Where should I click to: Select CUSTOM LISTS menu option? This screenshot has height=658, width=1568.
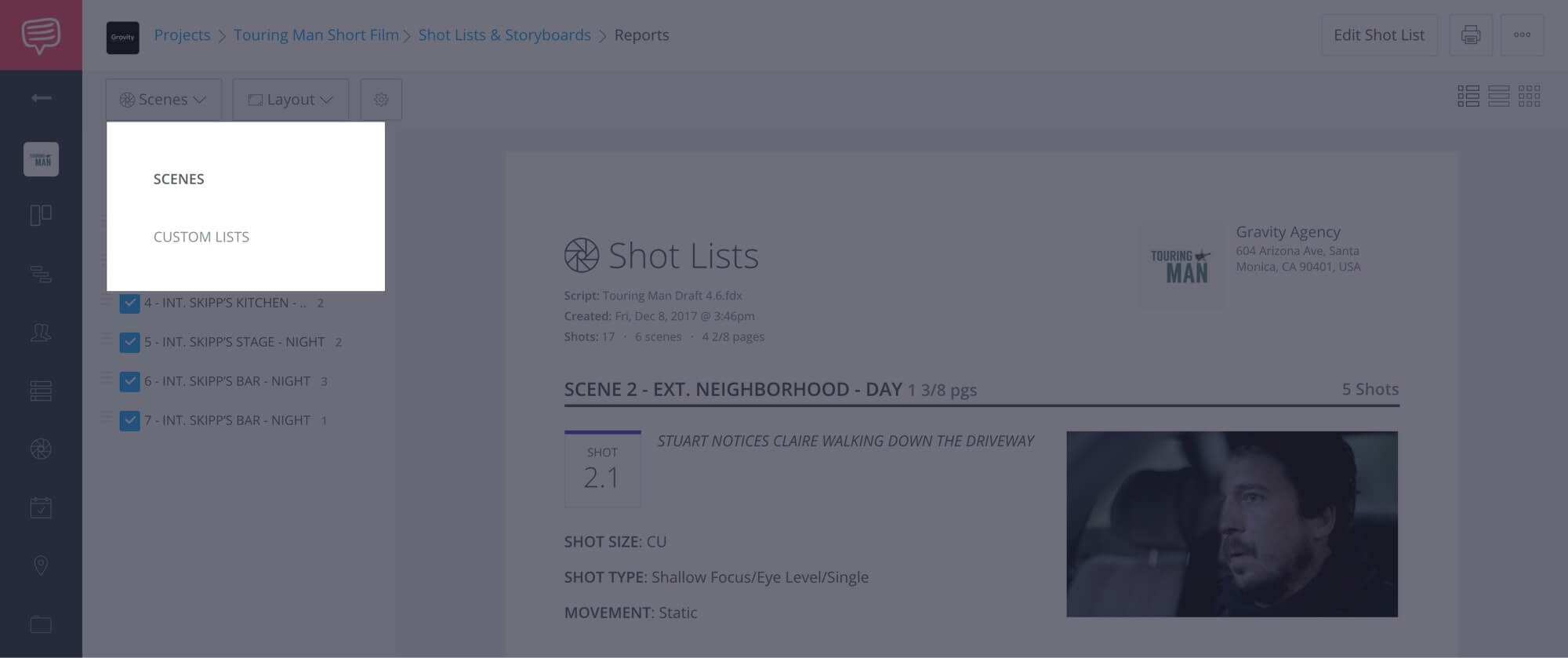click(201, 237)
